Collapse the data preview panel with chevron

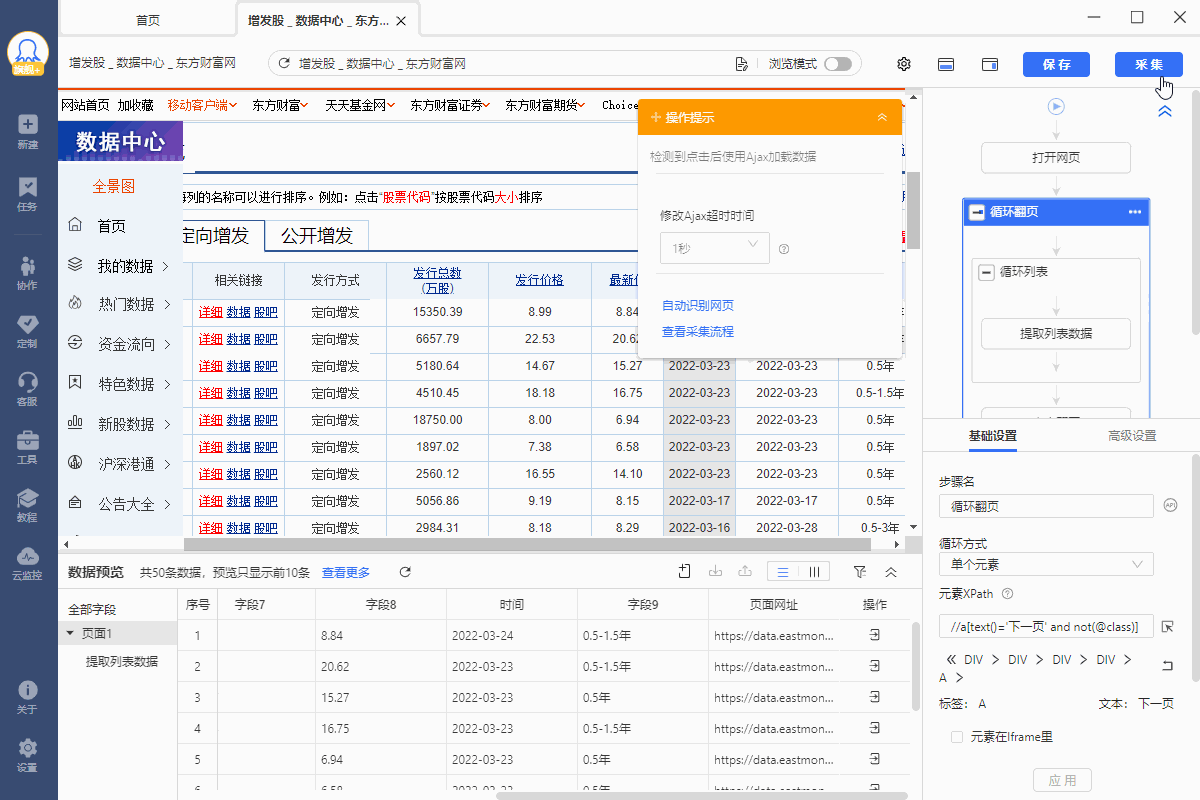(890, 572)
